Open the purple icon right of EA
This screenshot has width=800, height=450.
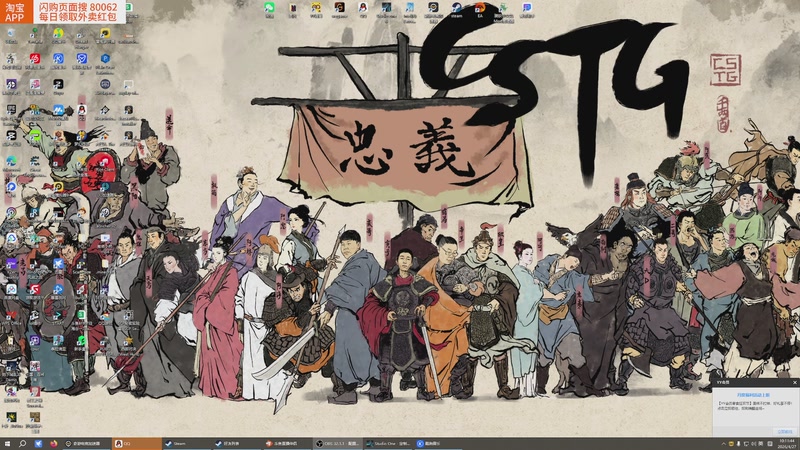coord(527,10)
